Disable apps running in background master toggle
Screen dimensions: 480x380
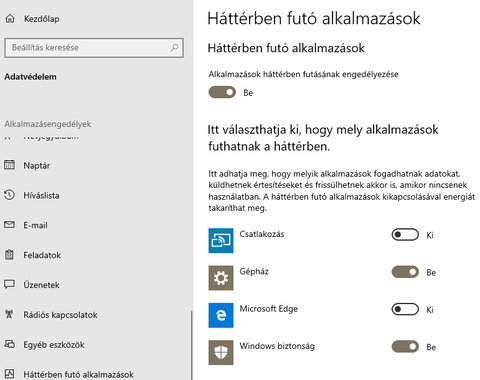(x=222, y=92)
